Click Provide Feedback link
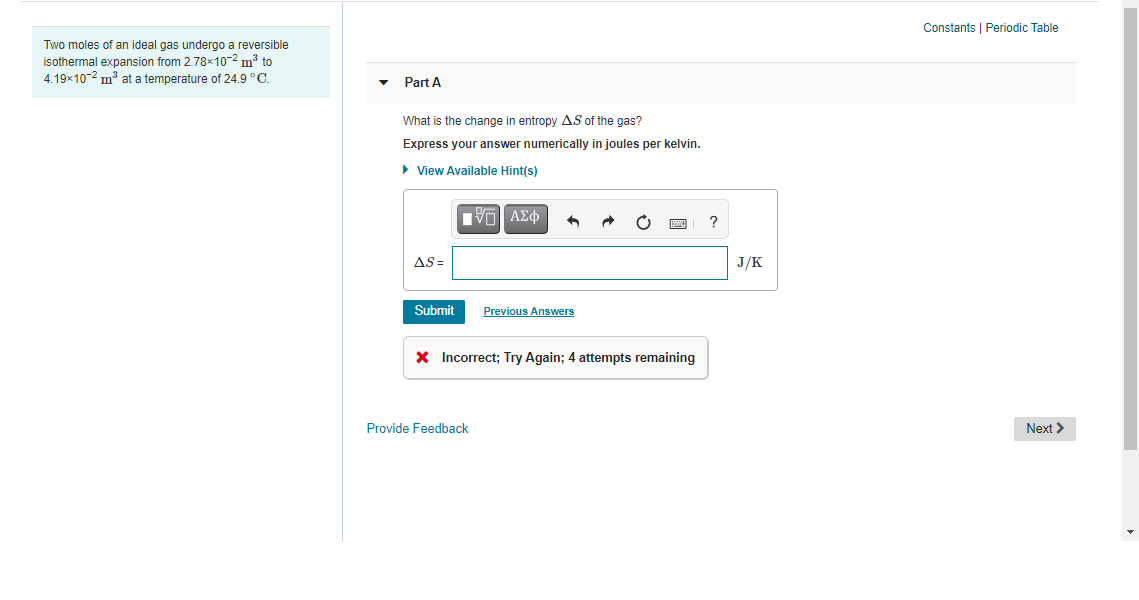Viewport: 1139px width, 600px height. click(417, 429)
